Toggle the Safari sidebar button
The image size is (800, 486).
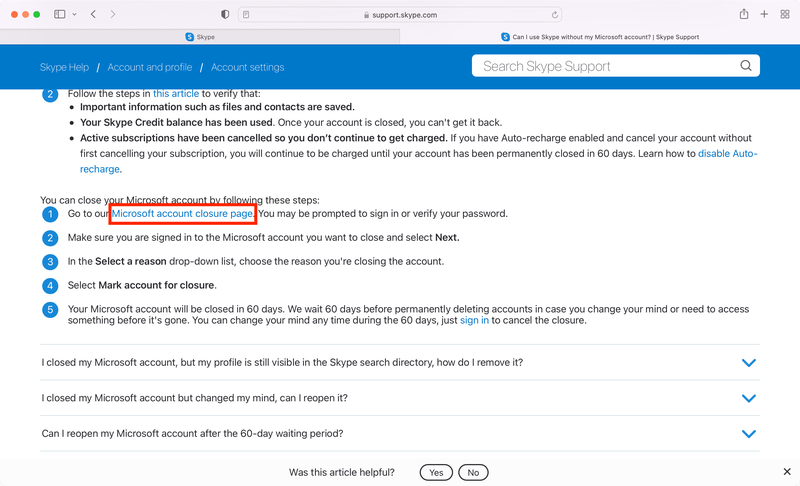pos(60,14)
